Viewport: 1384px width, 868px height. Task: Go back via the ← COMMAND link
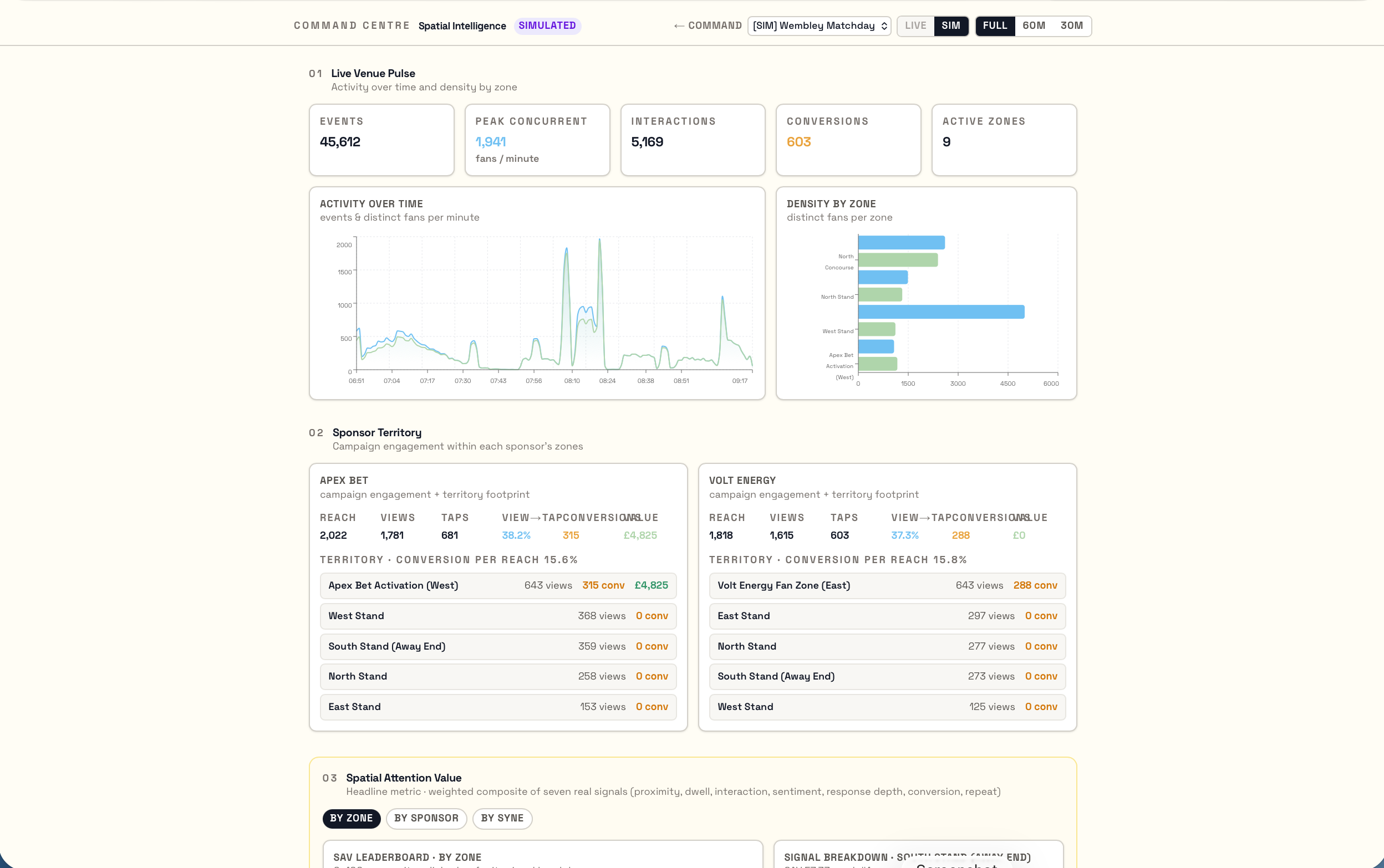708,26
